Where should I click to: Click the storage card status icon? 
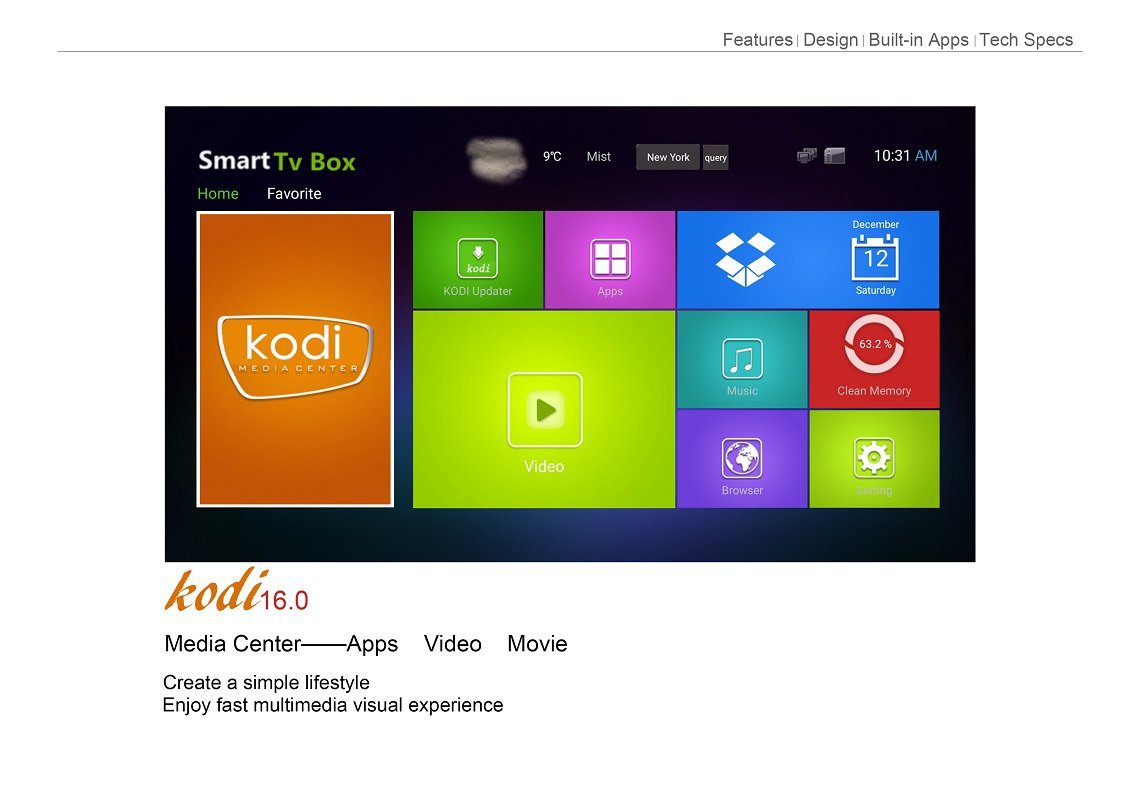pyautogui.click(x=835, y=156)
